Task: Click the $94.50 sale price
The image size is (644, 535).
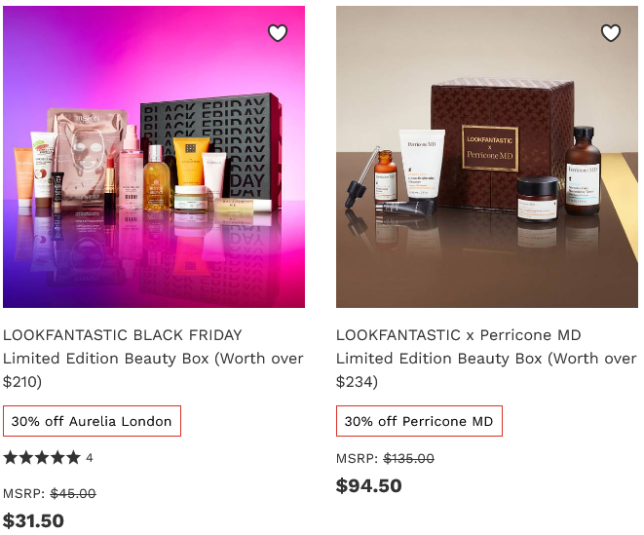Action: pyautogui.click(x=369, y=486)
